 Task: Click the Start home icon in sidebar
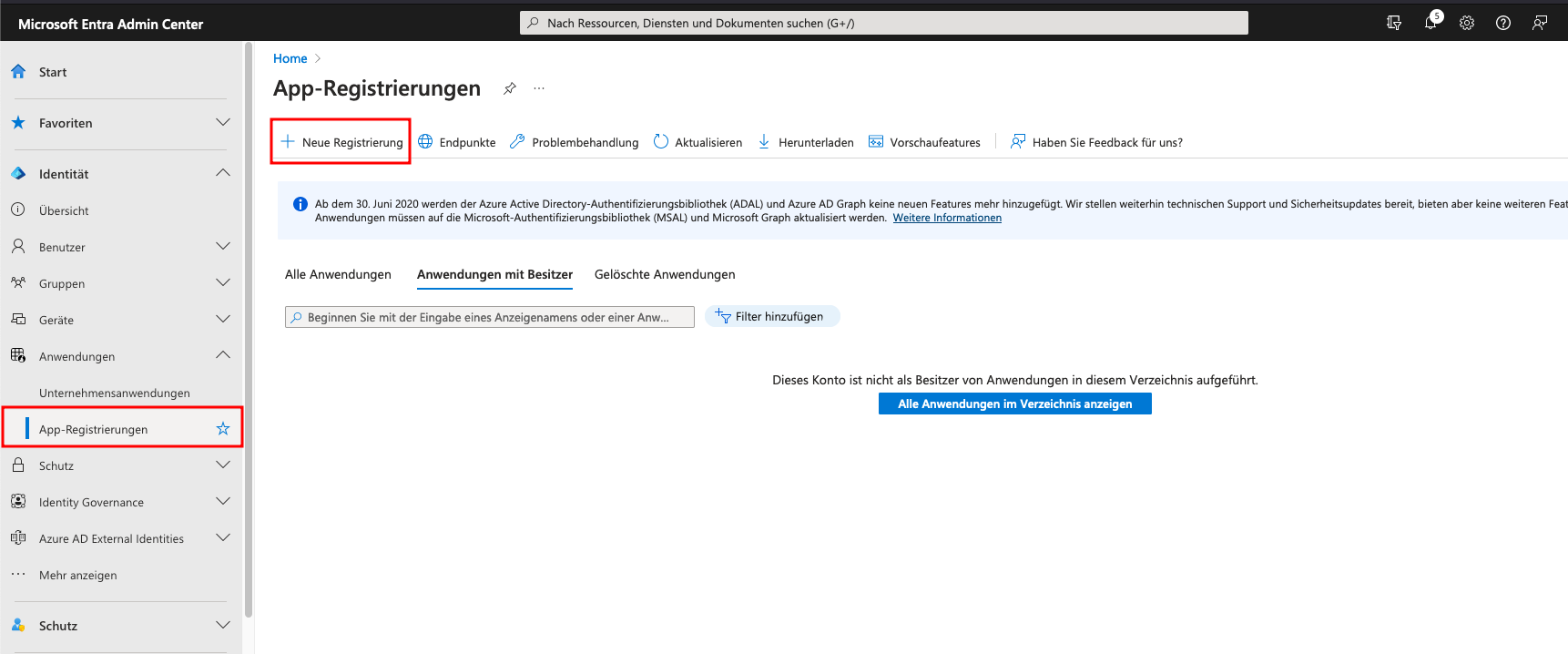tap(18, 72)
